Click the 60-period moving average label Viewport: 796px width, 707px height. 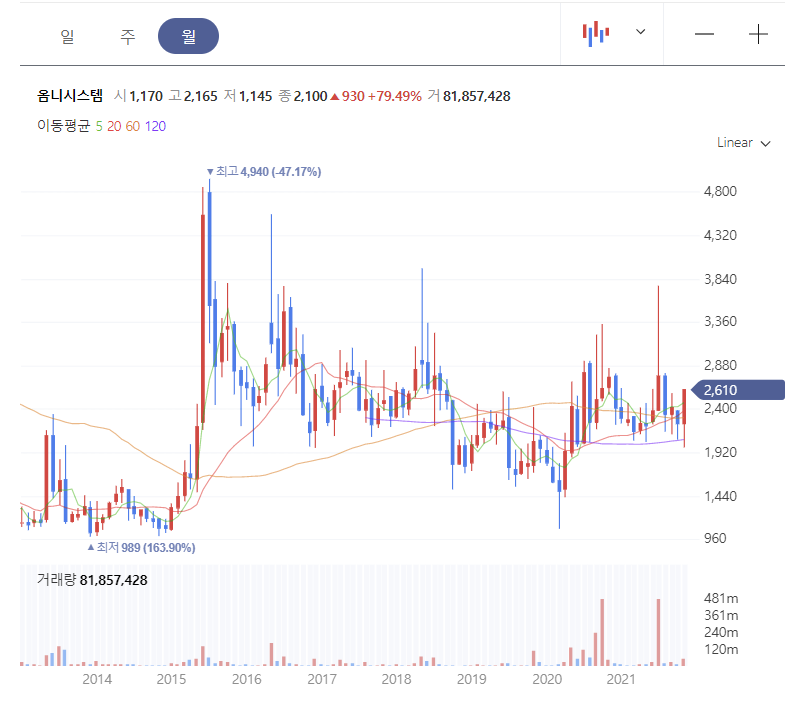pyautogui.click(x=132, y=126)
